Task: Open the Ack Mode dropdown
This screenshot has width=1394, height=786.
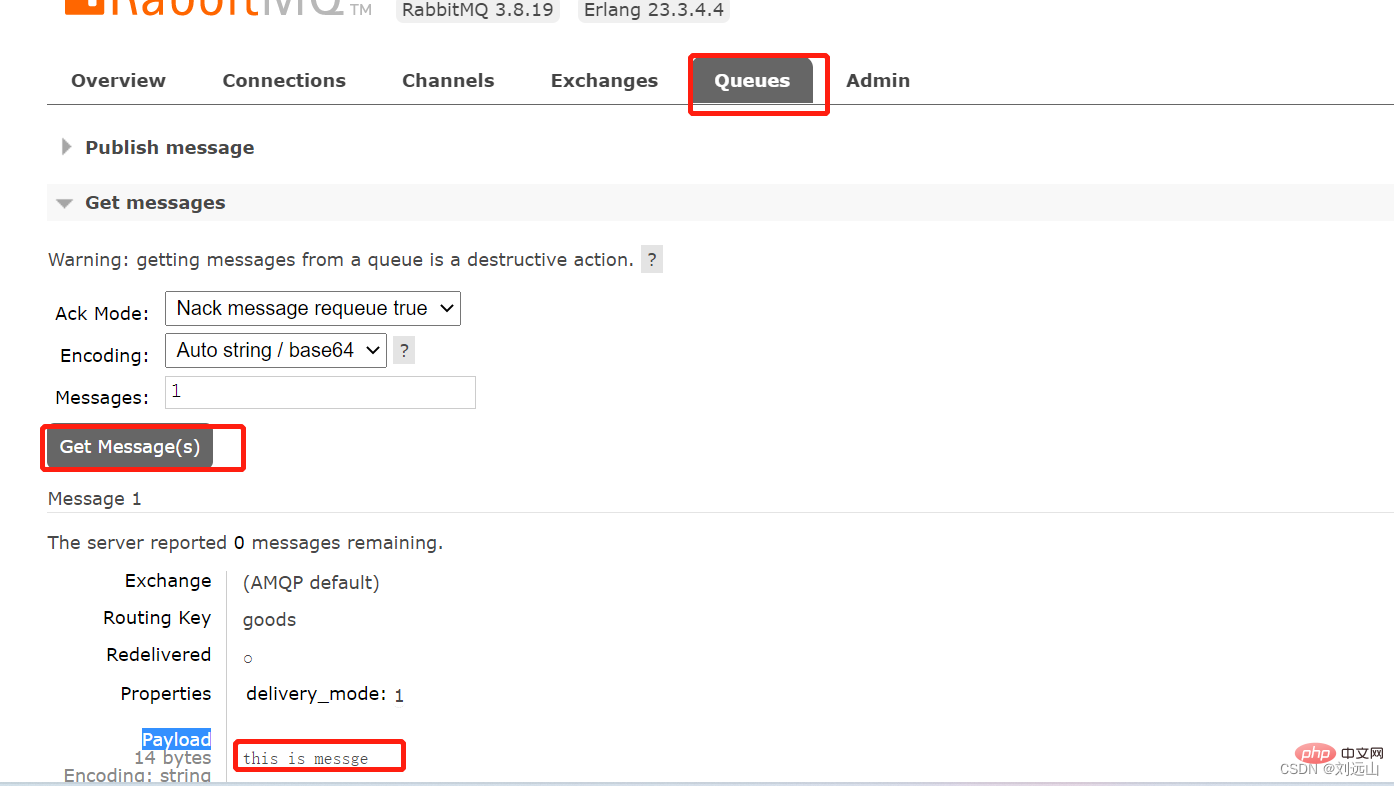Action: [x=313, y=308]
